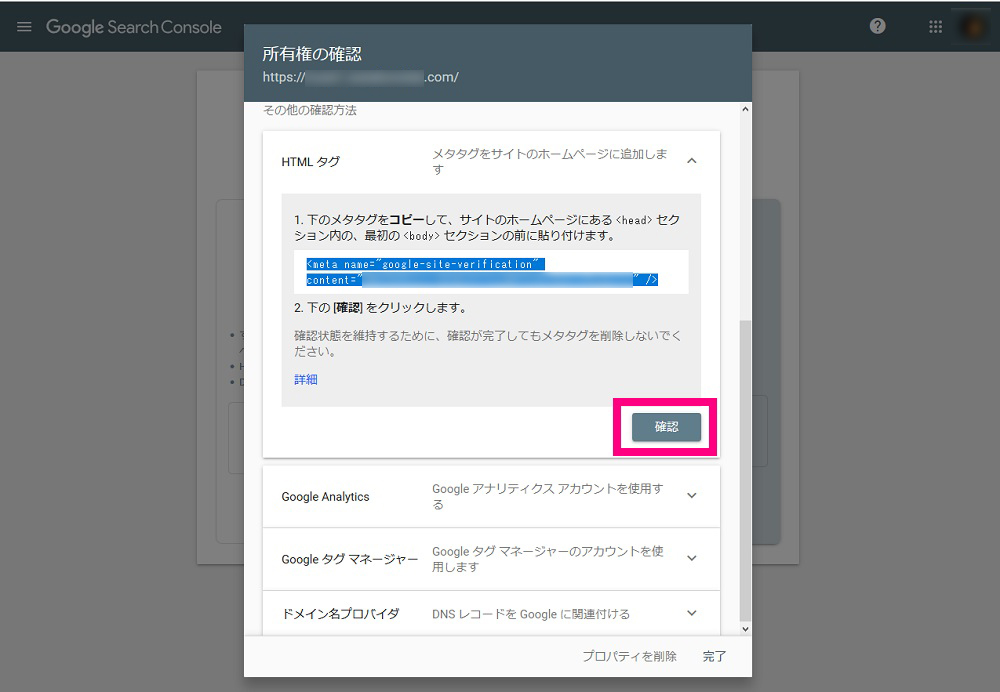The height and width of the screenshot is (692, 1000).
Task: Click the property URL in dialog header
Action: [x=360, y=77]
